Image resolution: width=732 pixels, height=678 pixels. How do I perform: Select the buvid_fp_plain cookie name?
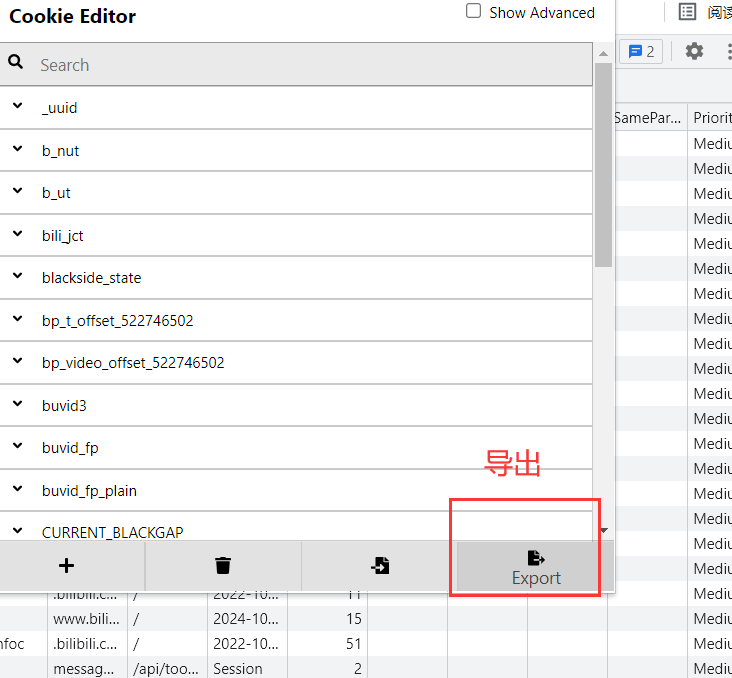point(89,491)
